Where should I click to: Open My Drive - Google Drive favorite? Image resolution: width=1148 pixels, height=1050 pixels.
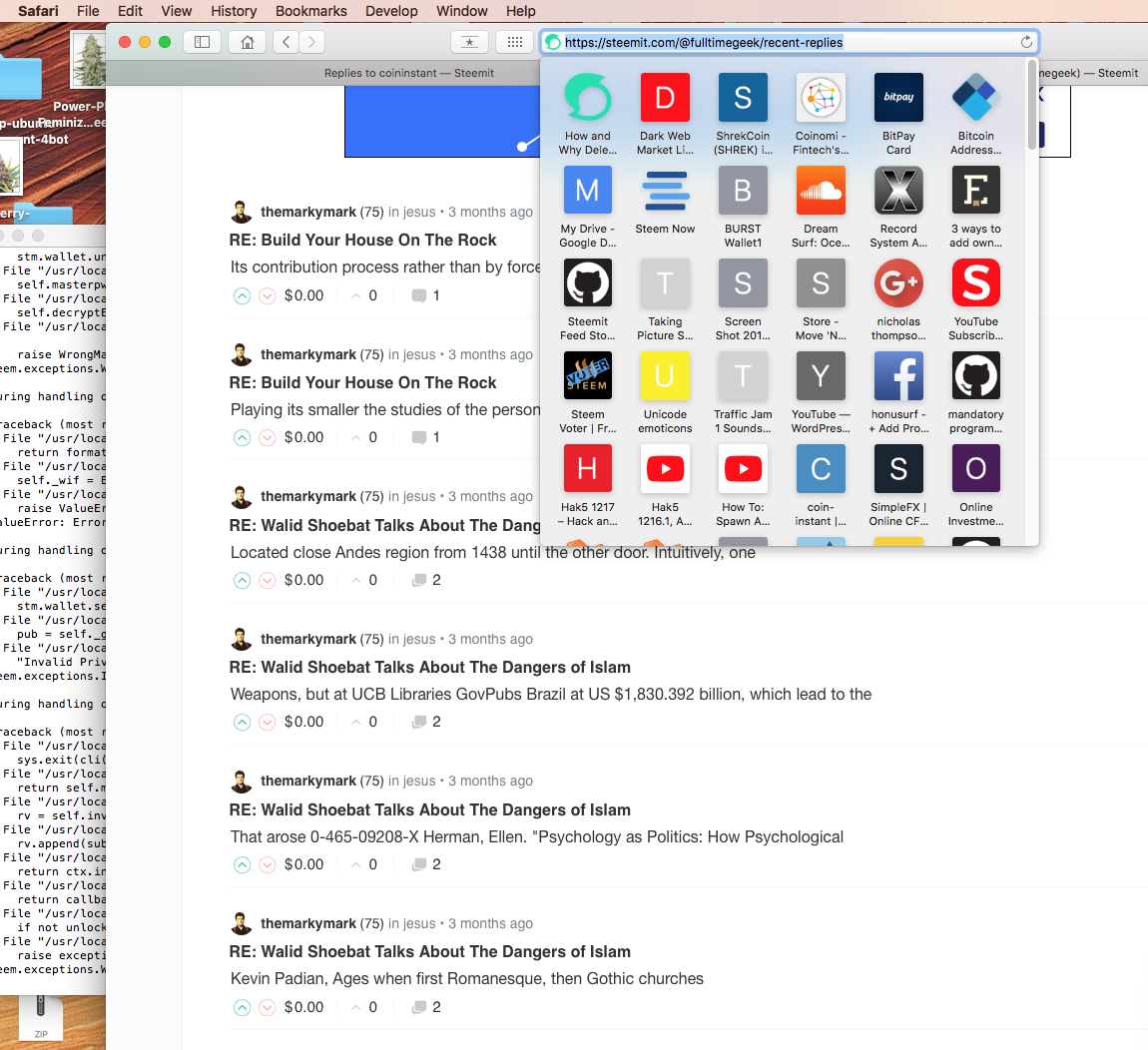tap(587, 207)
